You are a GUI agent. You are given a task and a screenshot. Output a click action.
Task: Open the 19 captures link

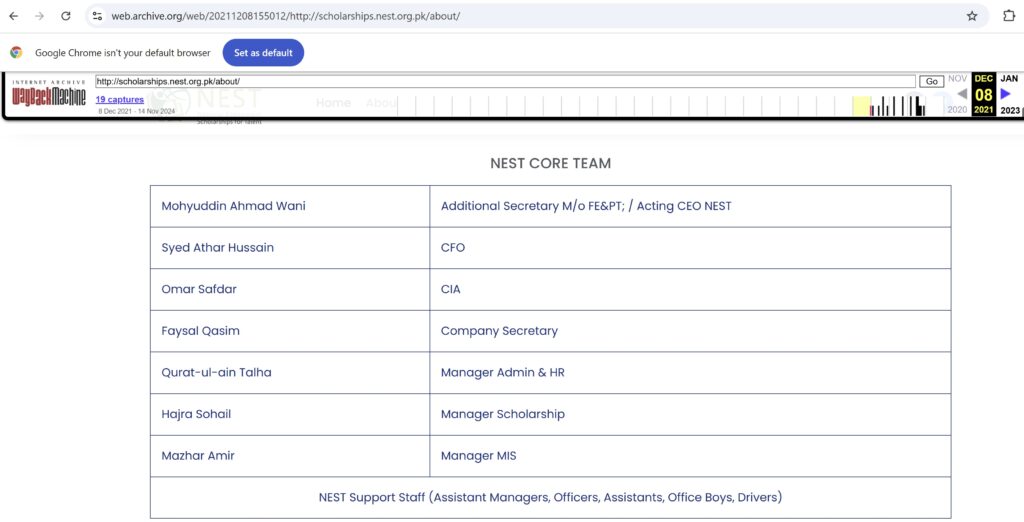pyautogui.click(x=120, y=99)
